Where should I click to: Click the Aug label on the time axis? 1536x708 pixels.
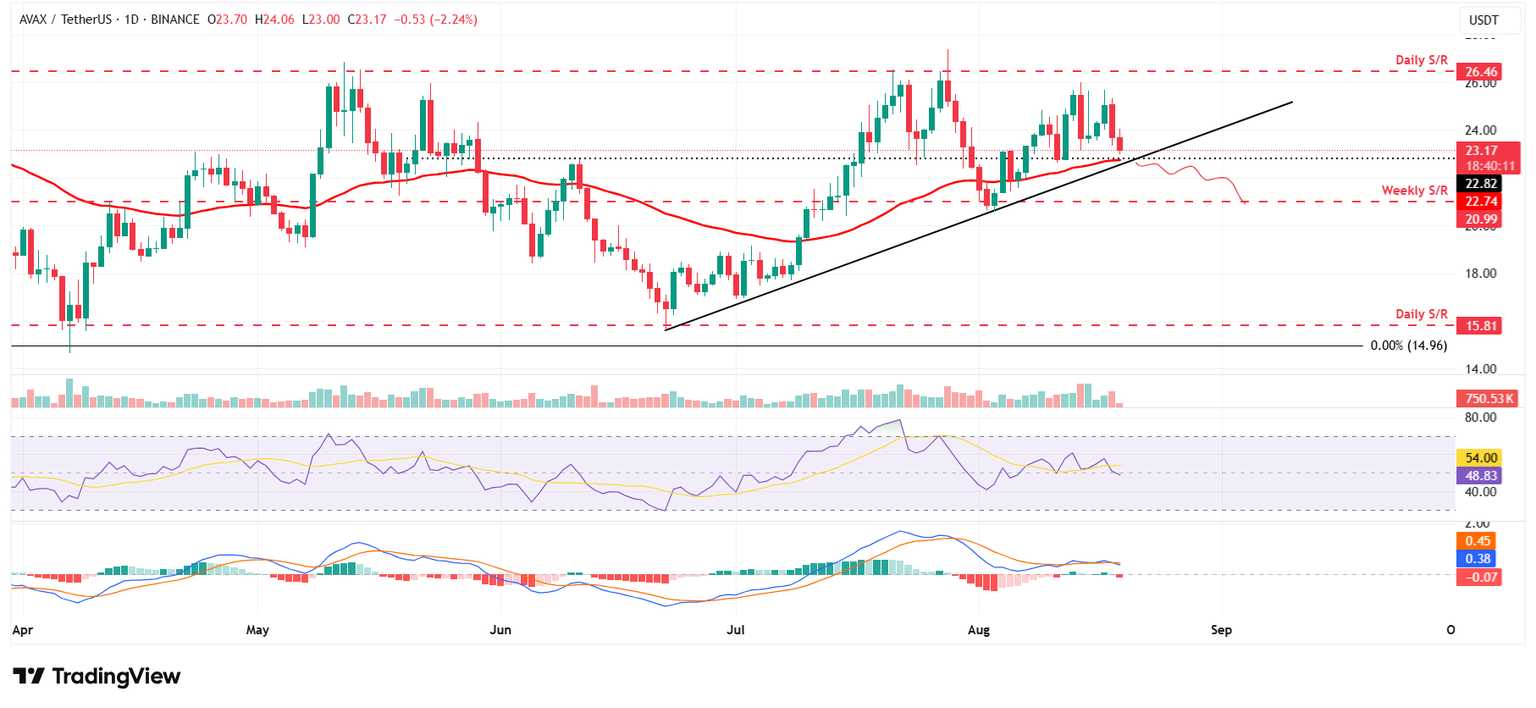coord(978,630)
